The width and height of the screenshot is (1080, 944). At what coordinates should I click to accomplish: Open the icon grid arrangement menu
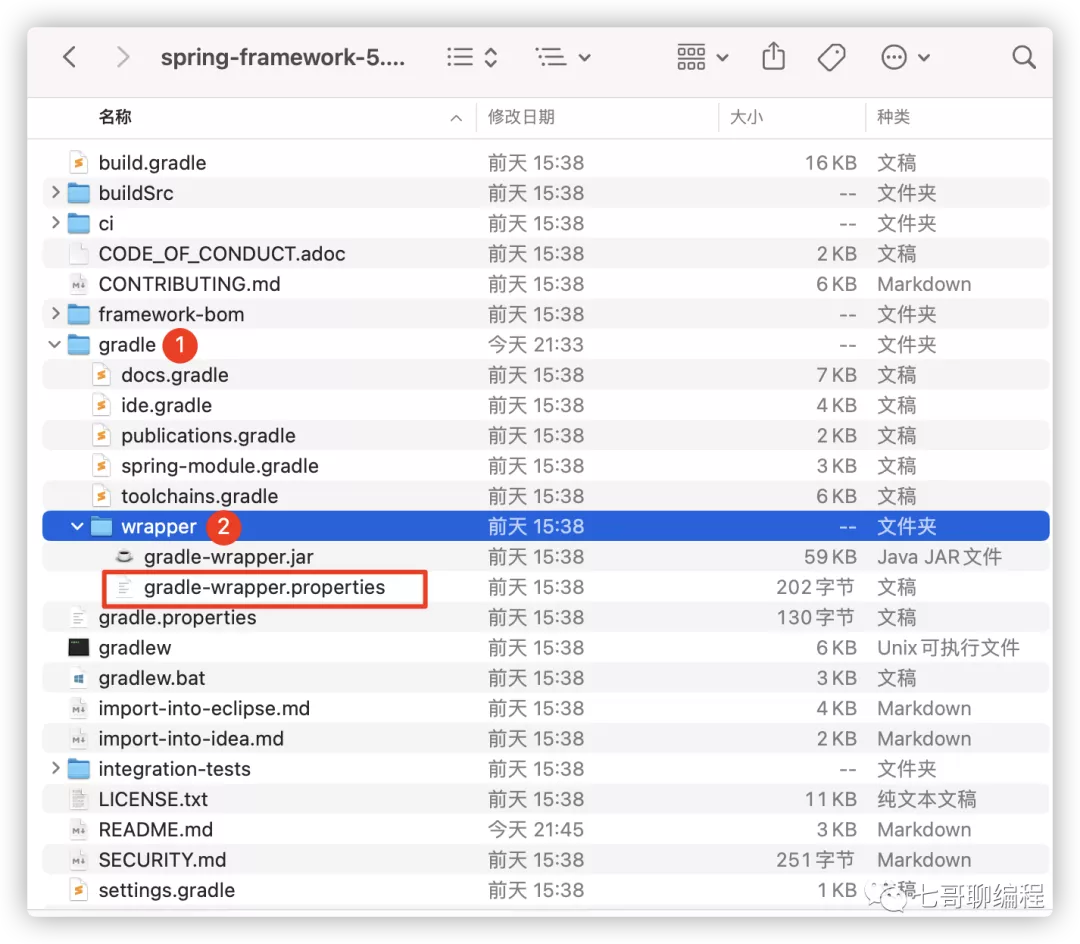702,57
